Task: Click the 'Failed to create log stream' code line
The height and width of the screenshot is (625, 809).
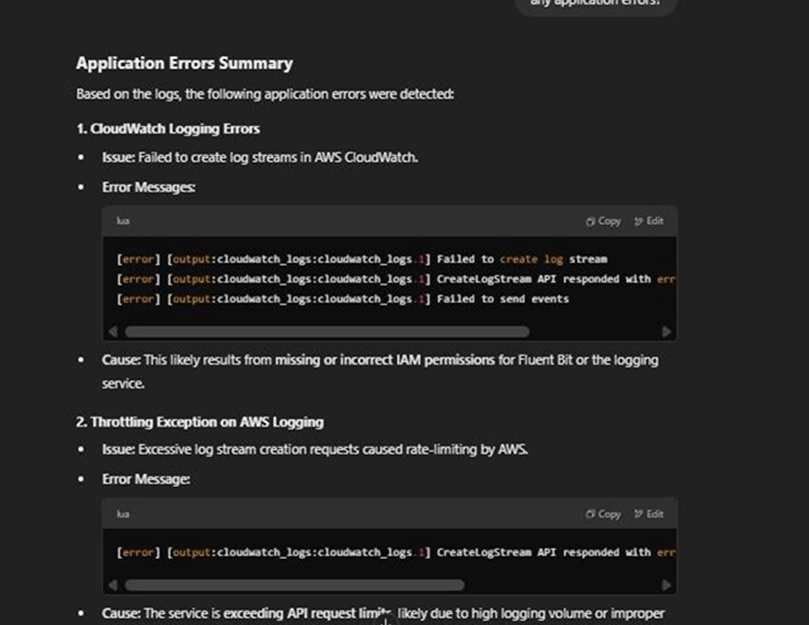Action: [362, 259]
